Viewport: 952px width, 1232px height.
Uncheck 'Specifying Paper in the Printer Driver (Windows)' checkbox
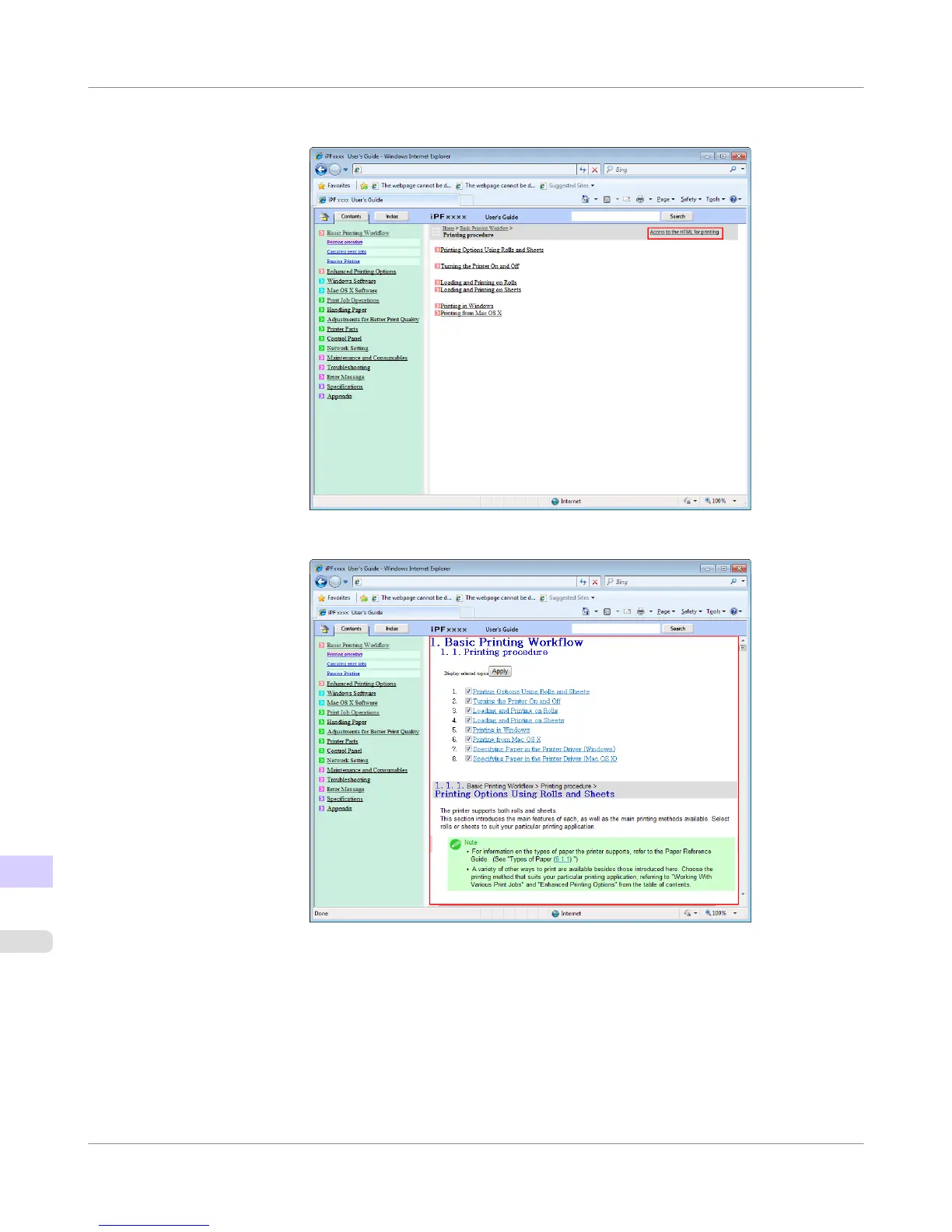pos(468,749)
